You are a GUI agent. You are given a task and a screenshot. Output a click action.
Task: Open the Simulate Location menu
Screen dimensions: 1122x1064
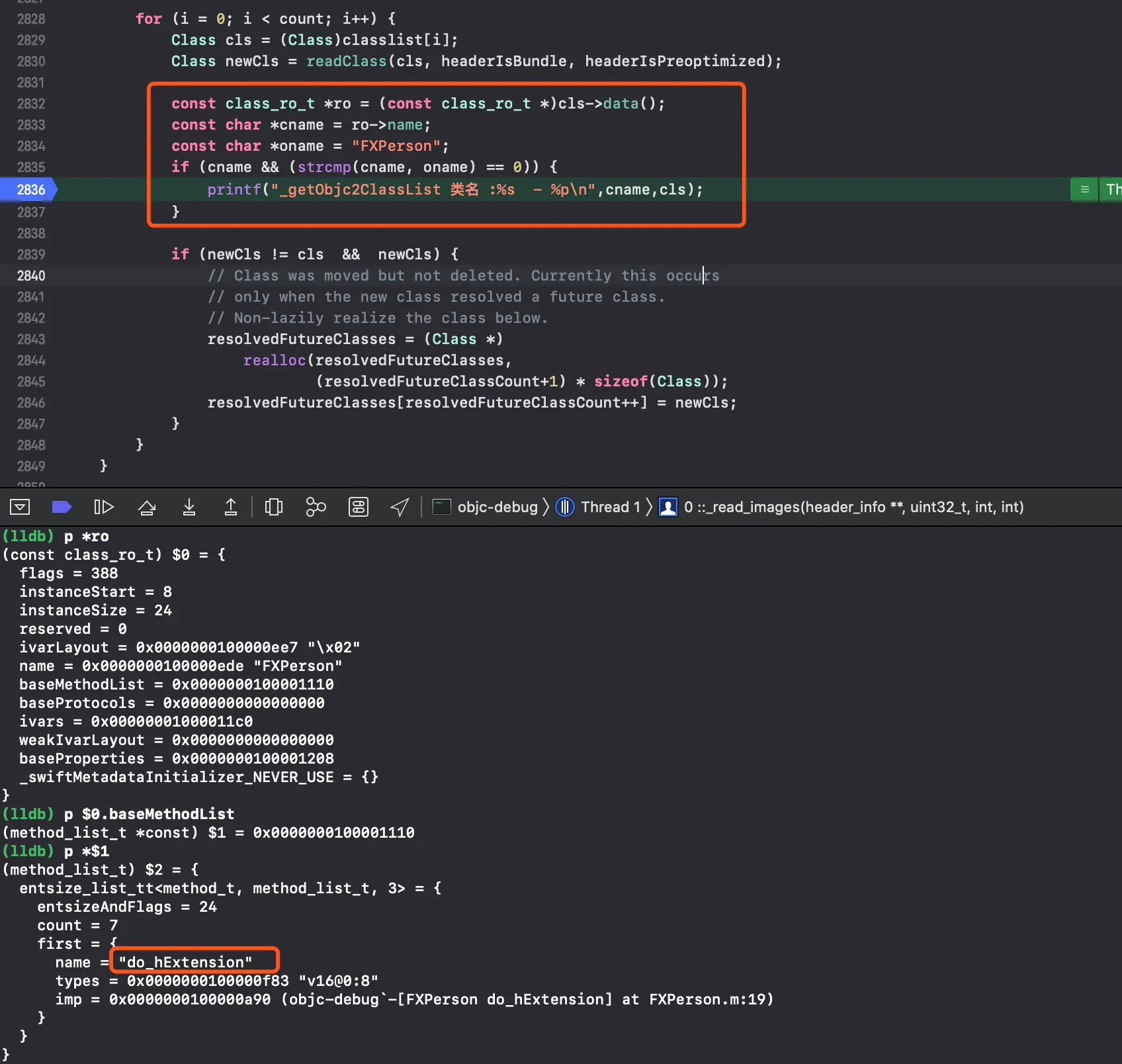[x=400, y=507]
